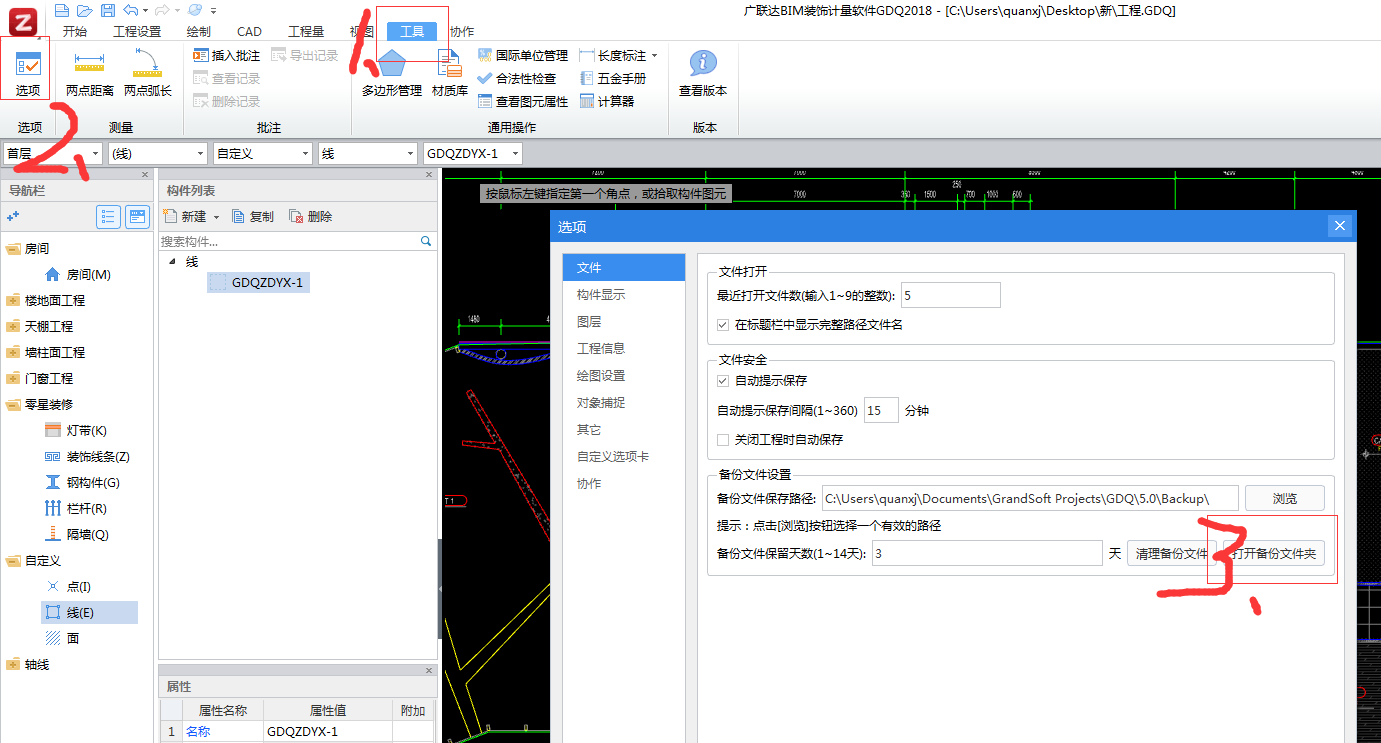The height and width of the screenshot is (743, 1381).
Task: Click the Undo arrow icon
Action: [x=129, y=10]
